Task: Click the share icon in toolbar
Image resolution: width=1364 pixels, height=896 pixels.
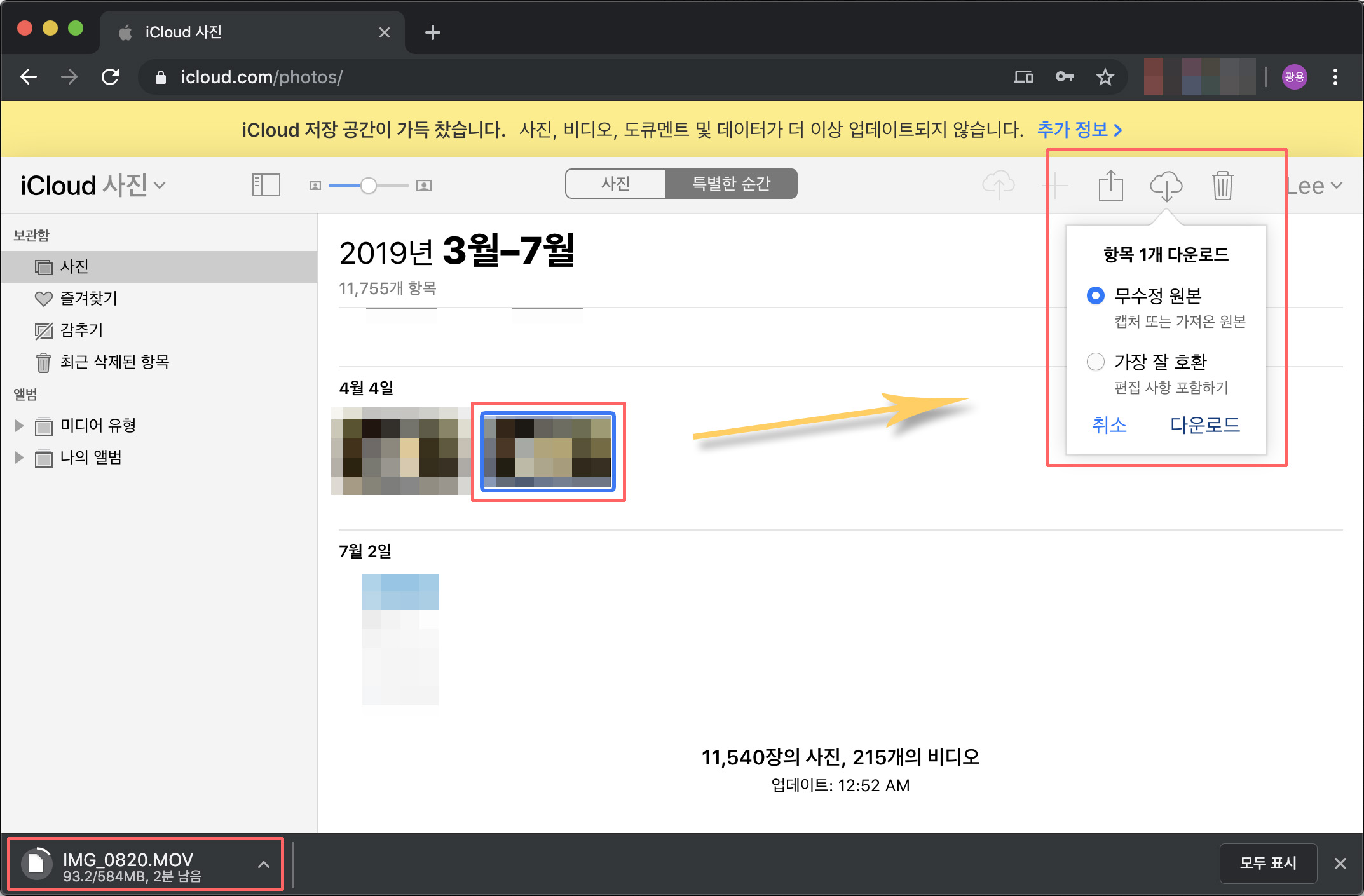Action: coord(1110,186)
